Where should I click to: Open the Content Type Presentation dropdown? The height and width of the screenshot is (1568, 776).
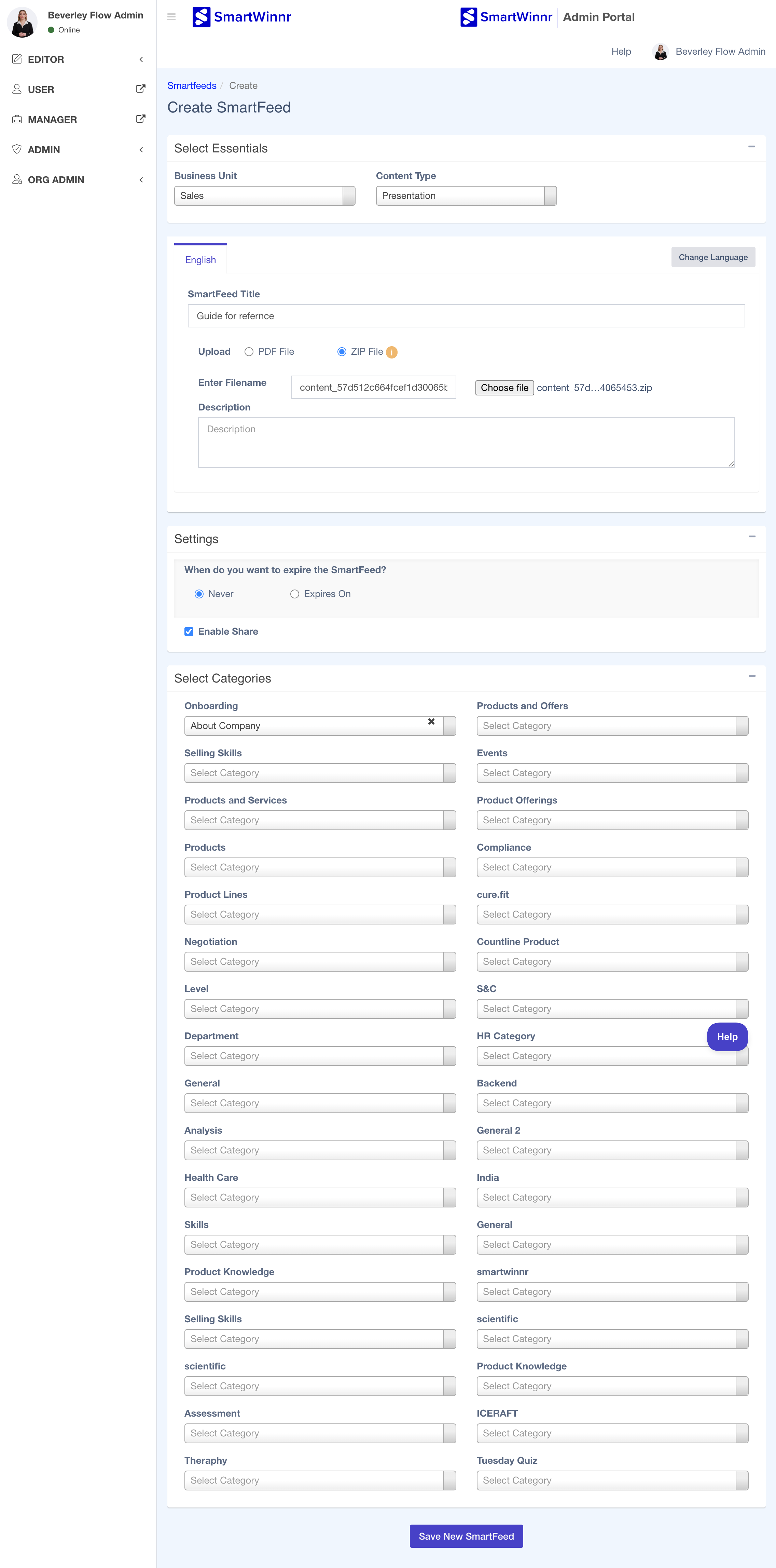tap(466, 196)
